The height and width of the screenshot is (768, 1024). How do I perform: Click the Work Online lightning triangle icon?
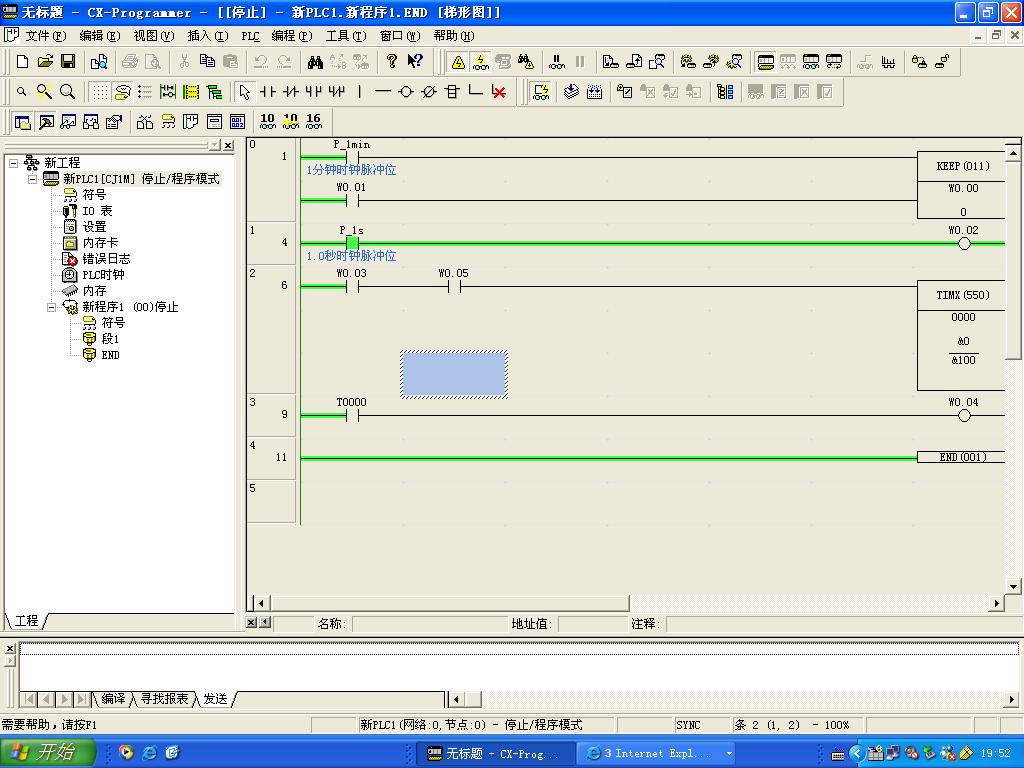[x=458, y=62]
